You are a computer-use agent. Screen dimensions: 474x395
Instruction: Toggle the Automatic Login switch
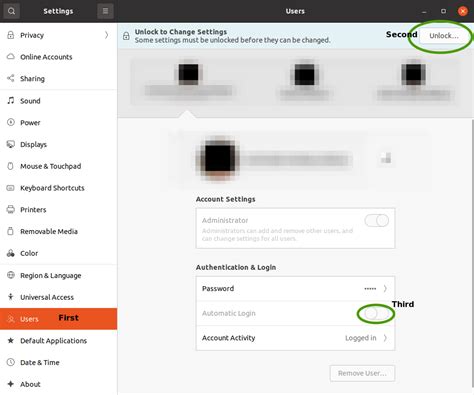(376, 313)
